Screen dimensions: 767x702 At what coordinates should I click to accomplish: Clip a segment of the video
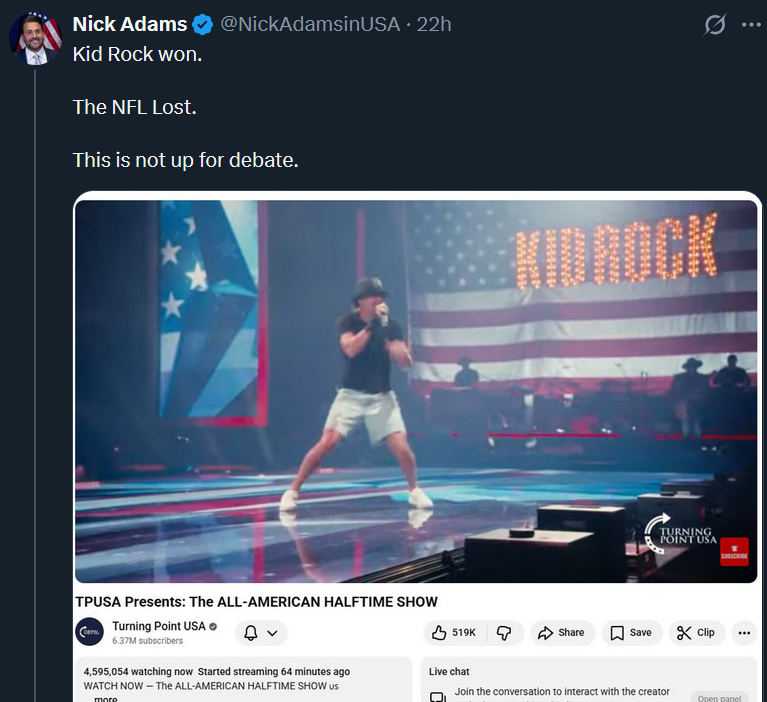tap(696, 632)
